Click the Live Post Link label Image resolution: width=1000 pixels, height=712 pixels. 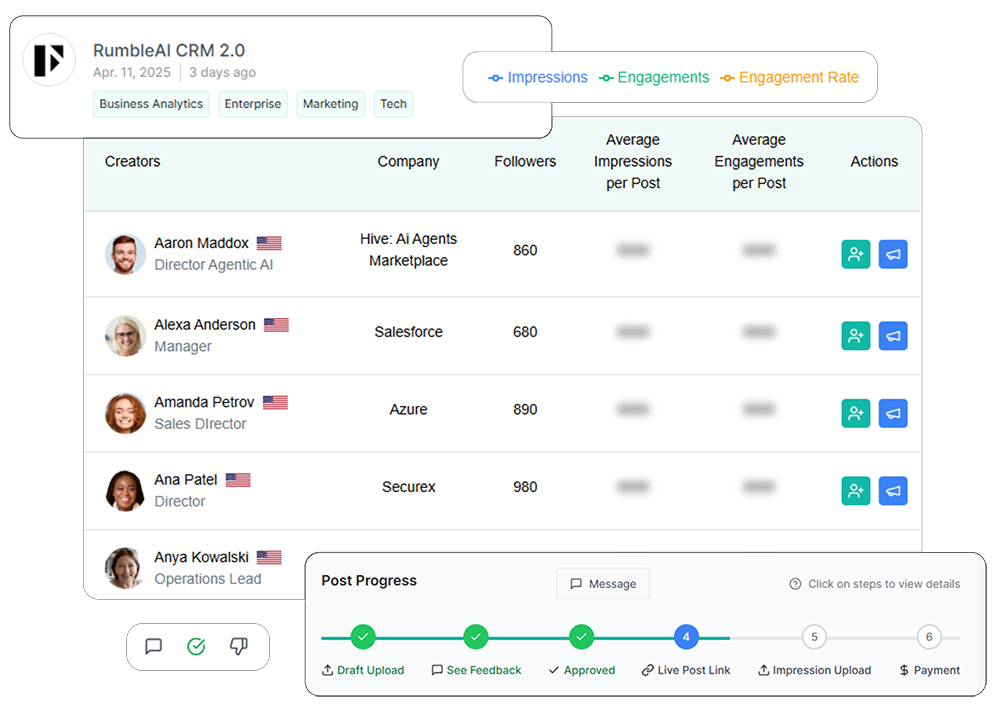point(694,670)
